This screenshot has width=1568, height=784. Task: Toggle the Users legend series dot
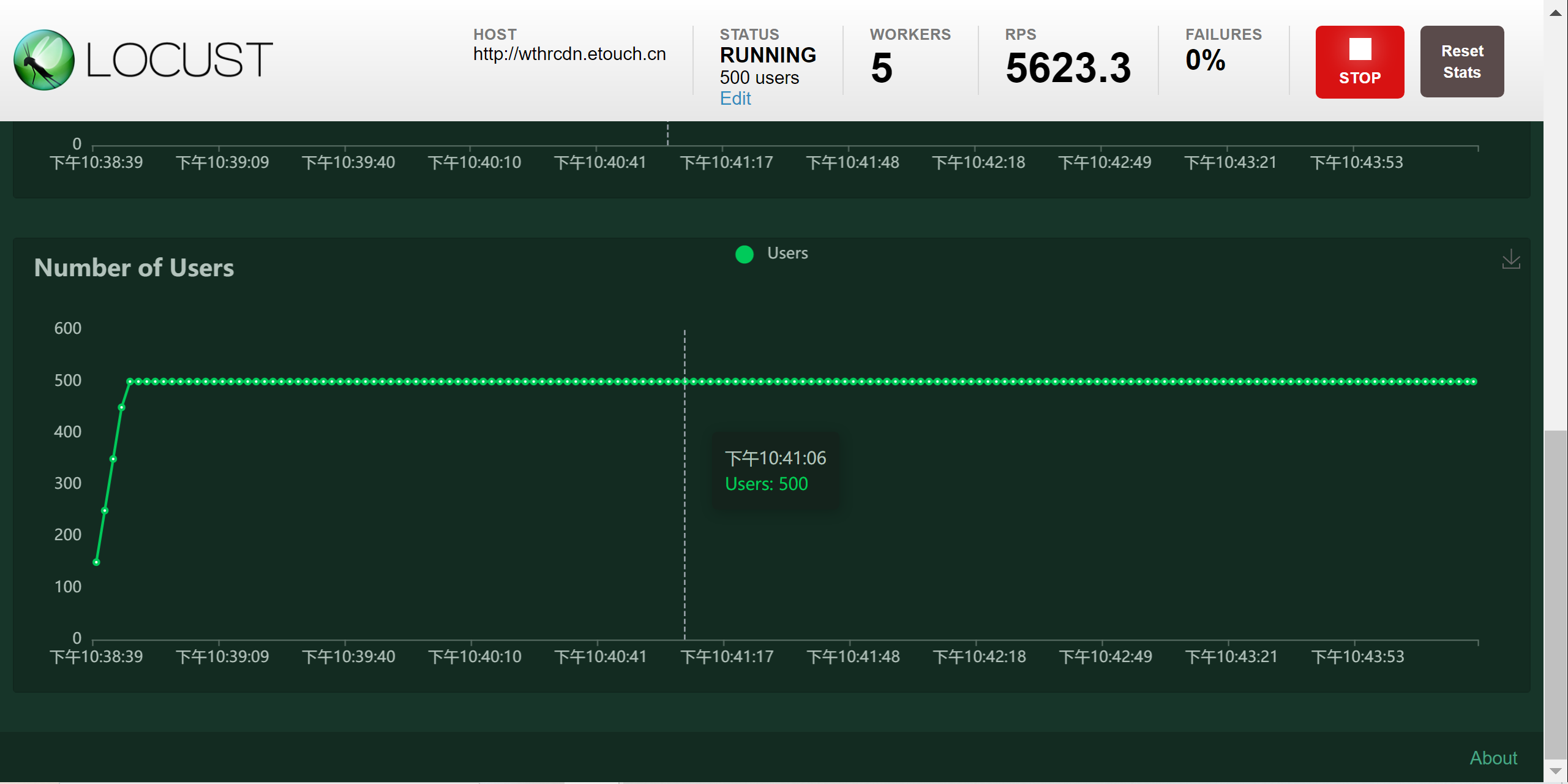click(x=744, y=254)
